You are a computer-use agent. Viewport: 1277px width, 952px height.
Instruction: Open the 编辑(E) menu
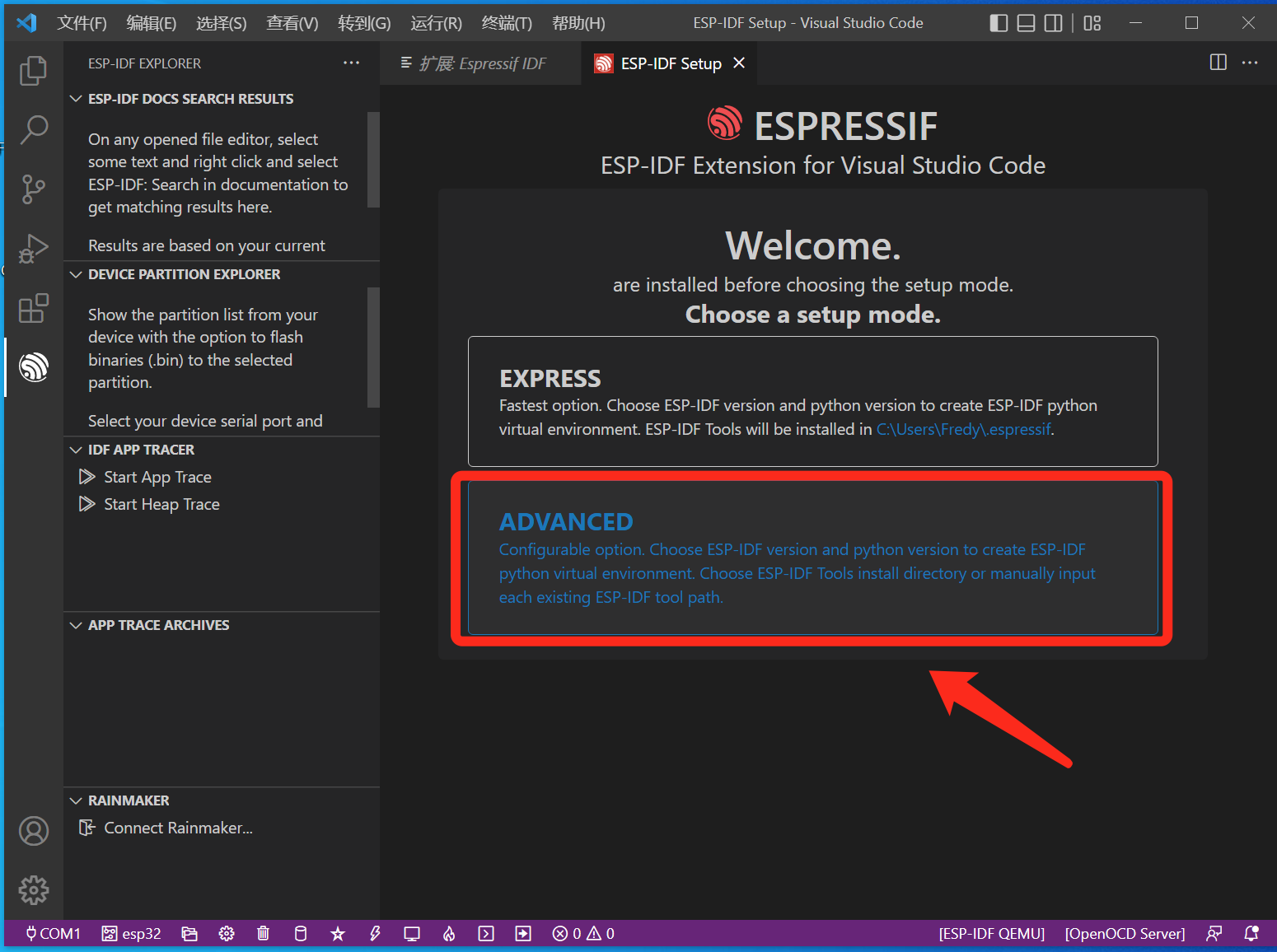pyautogui.click(x=152, y=23)
